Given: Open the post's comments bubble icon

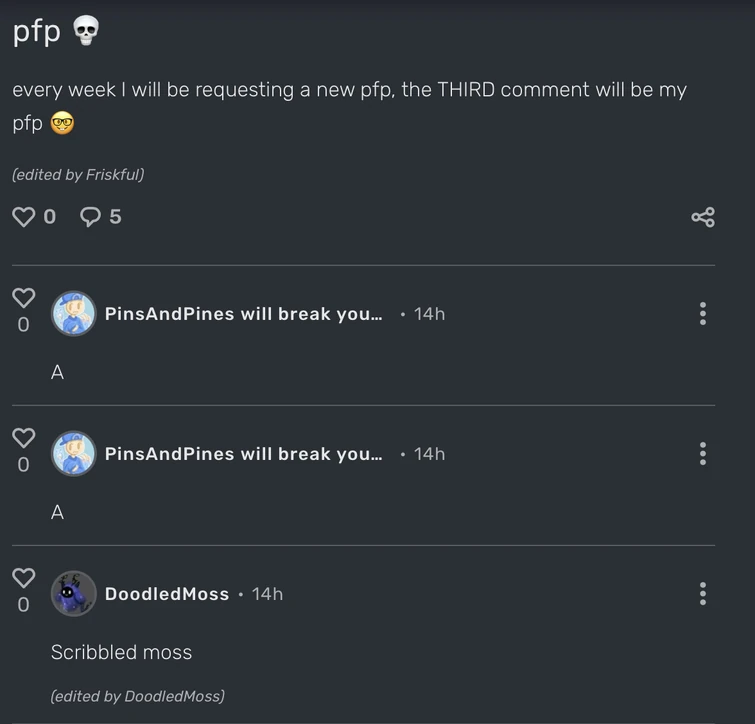Looking at the screenshot, I should (91, 216).
